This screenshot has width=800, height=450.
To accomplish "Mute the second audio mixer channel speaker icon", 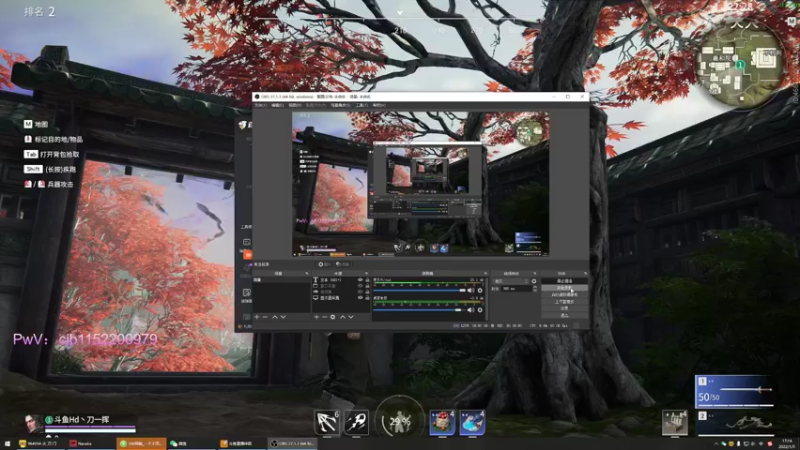I will click(470, 310).
